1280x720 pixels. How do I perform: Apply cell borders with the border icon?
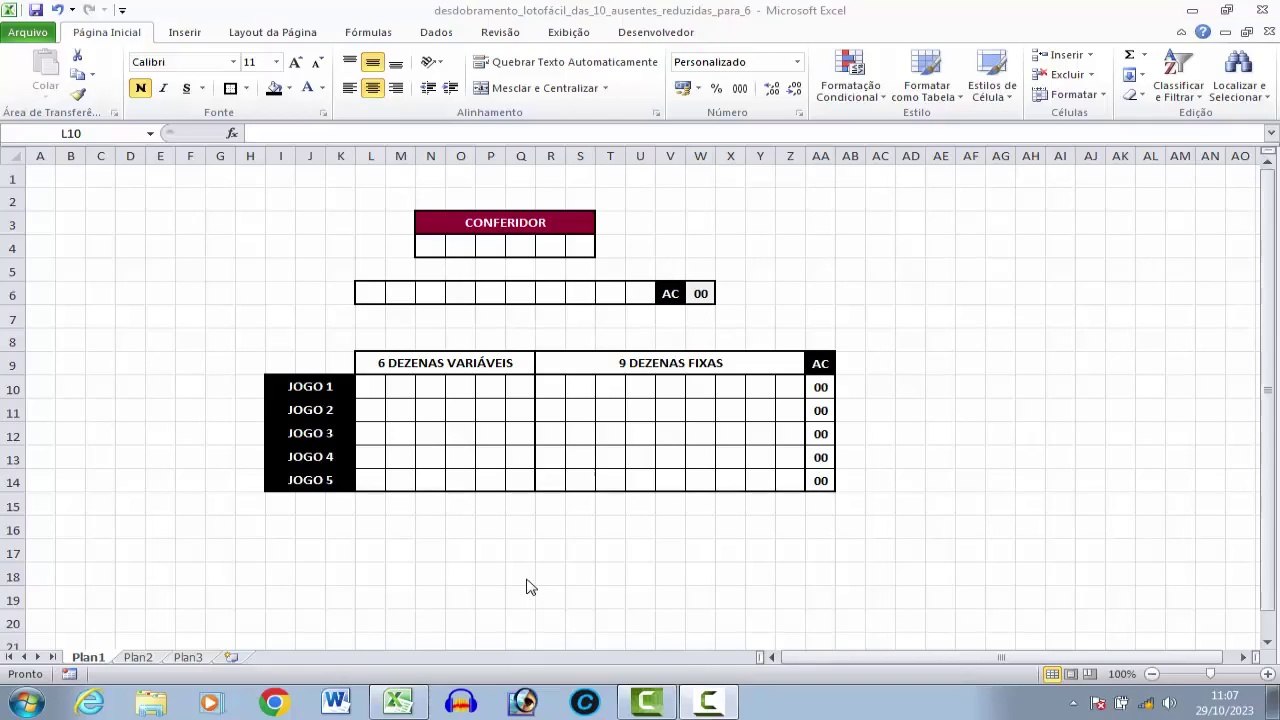click(x=230, y=88)
